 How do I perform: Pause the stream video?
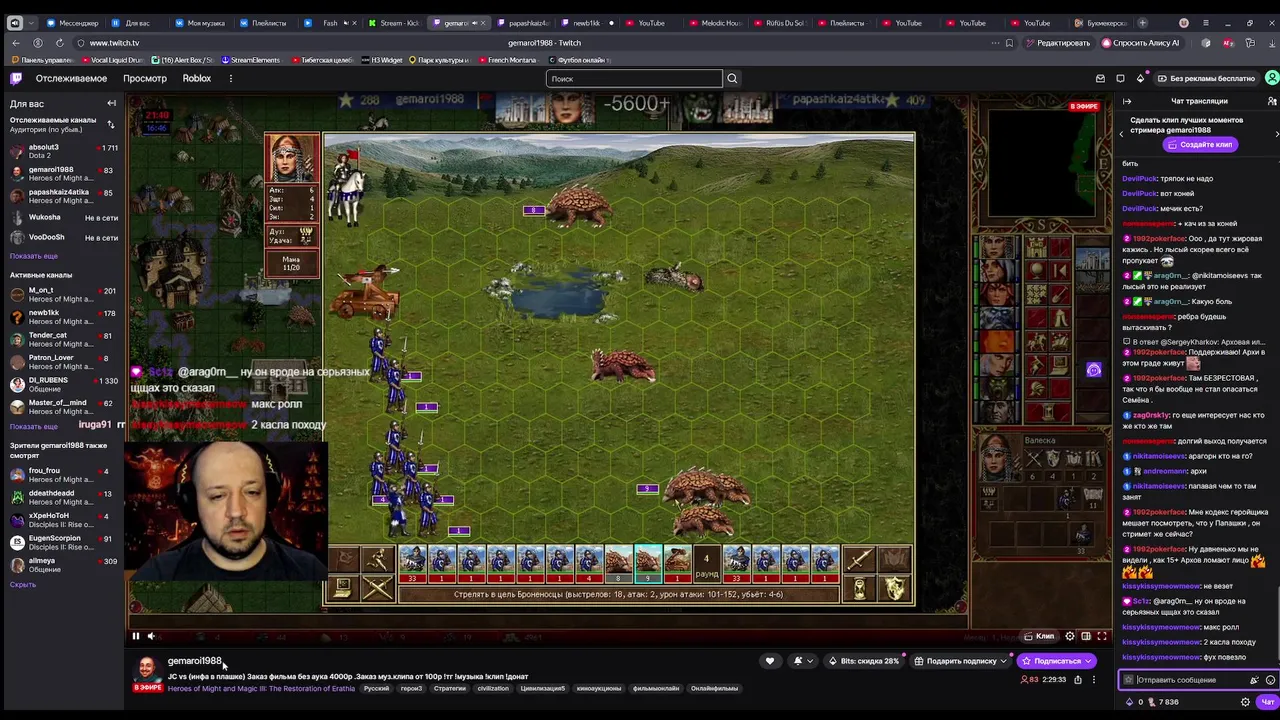point(136,636)
